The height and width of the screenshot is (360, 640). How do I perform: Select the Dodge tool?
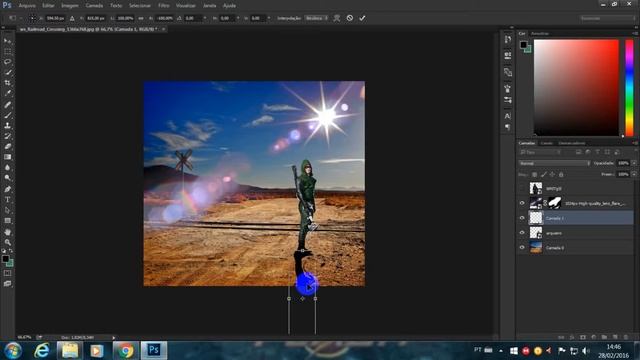point(7,178)
